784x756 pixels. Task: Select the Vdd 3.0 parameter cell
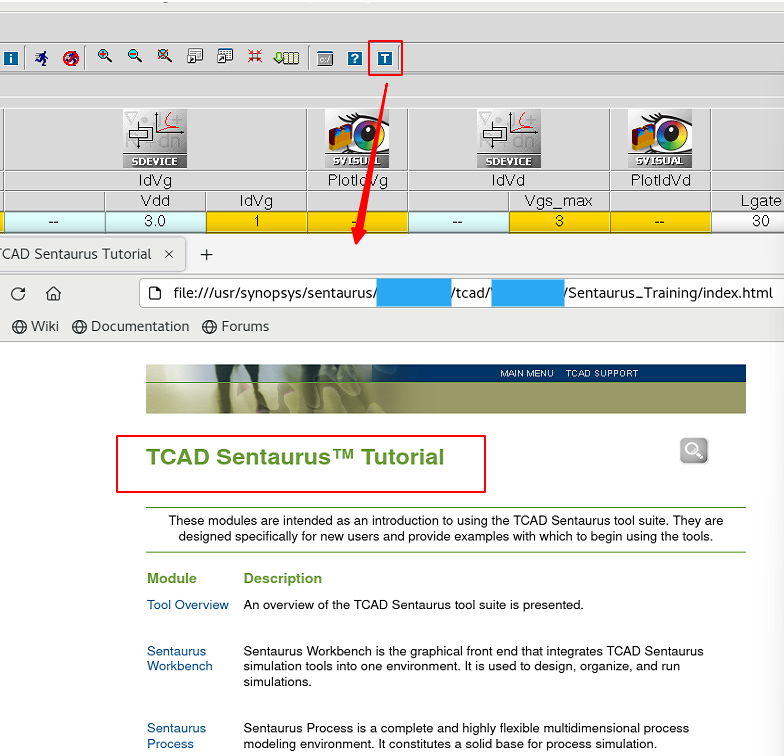[155, 222]
